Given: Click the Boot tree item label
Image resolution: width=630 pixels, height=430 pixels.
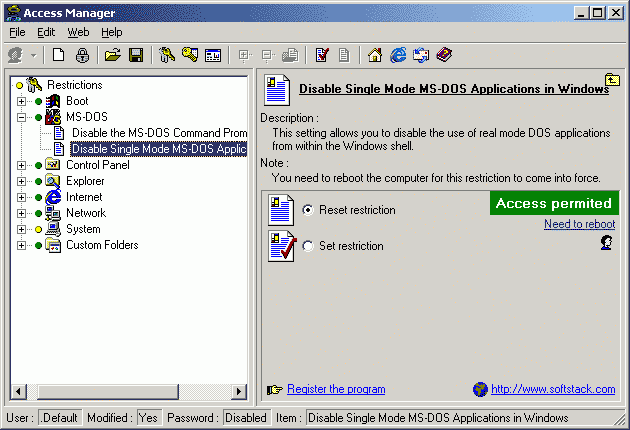Looking at the screenshot, I should pyautogui.click(x=77, y=101).
